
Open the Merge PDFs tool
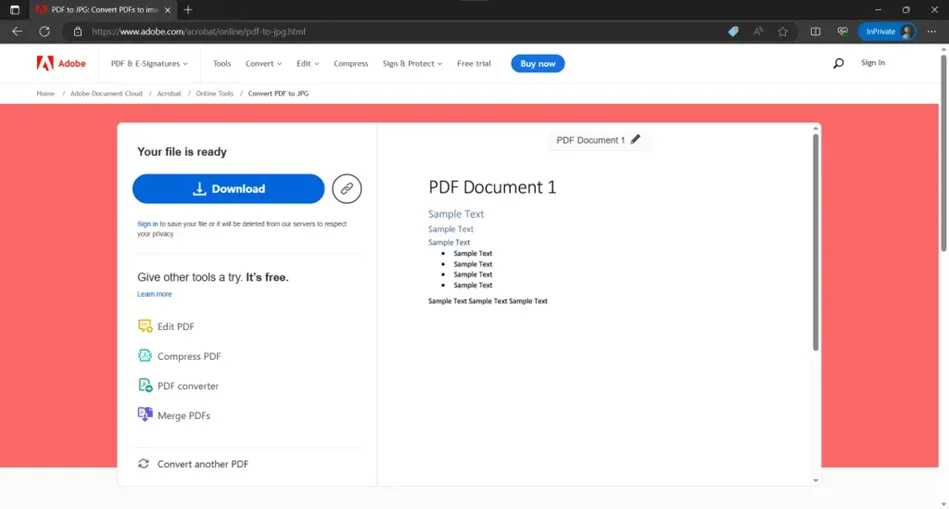pyautogui.click(x=174, y=415)
